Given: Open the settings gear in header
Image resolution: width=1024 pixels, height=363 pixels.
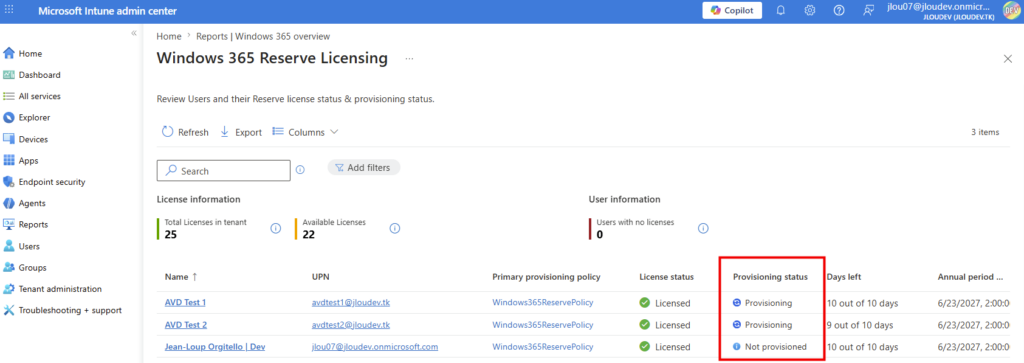Looking at the screenshot, I should pyautogui.click(x=810, y=10).
